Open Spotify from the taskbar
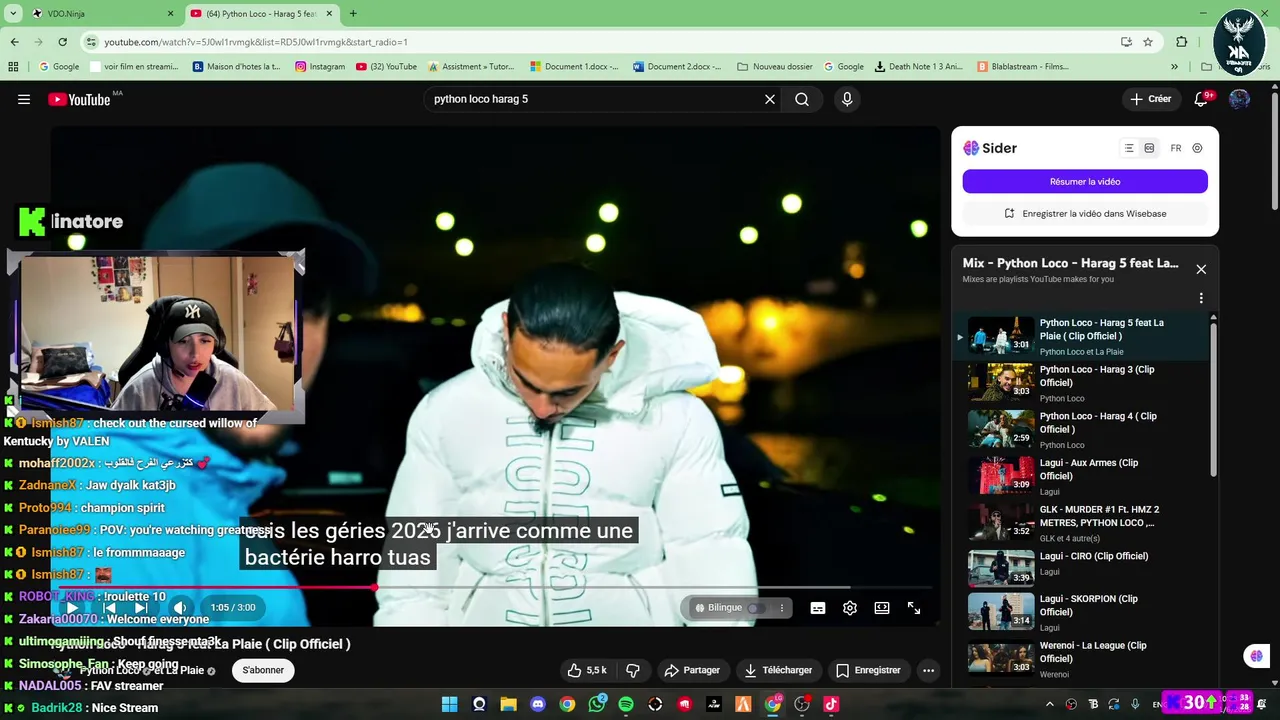Viewport: 1280px width, 720px height. (x=626, y=704)
